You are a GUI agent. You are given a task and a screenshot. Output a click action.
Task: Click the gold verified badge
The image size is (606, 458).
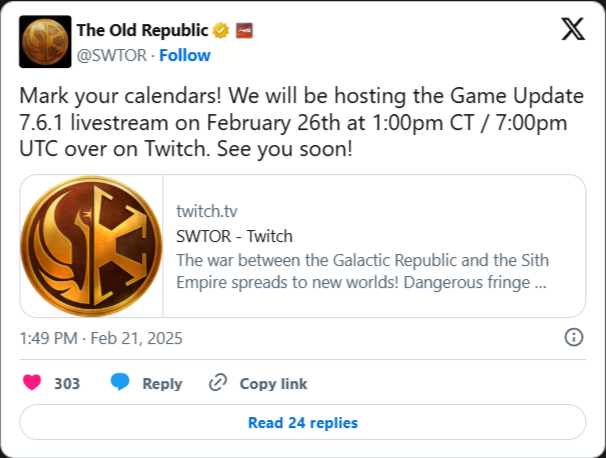point(221,31)
